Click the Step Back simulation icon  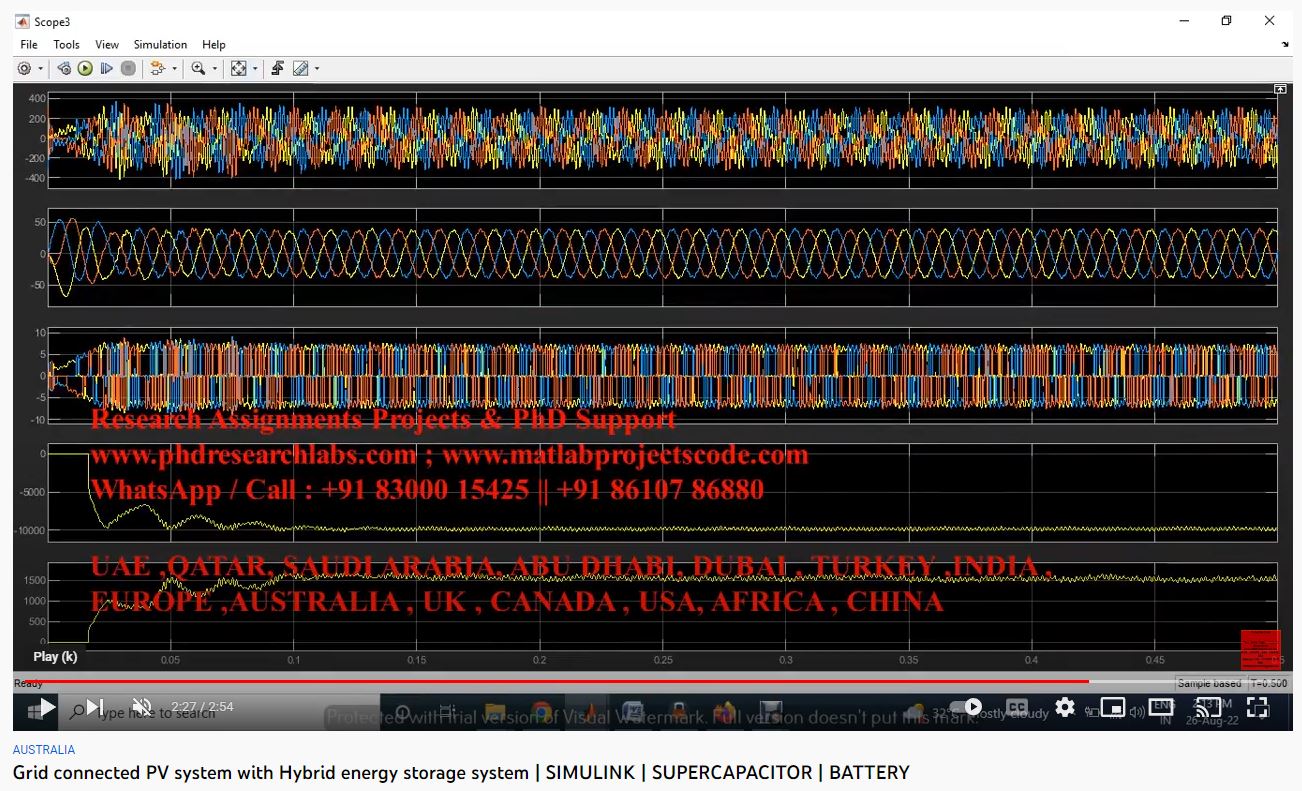(x=64, y=69)
